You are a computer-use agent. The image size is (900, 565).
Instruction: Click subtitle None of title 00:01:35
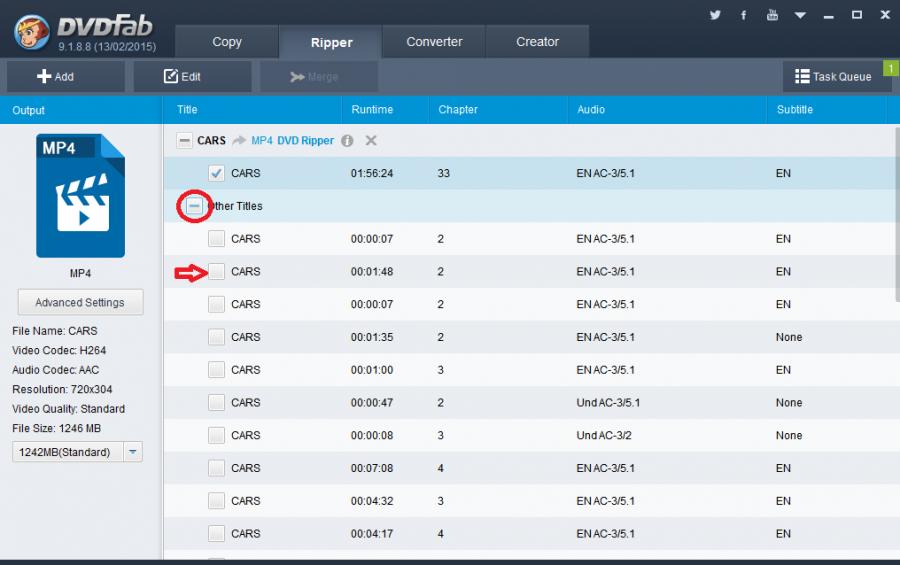[x=789, y=337]
